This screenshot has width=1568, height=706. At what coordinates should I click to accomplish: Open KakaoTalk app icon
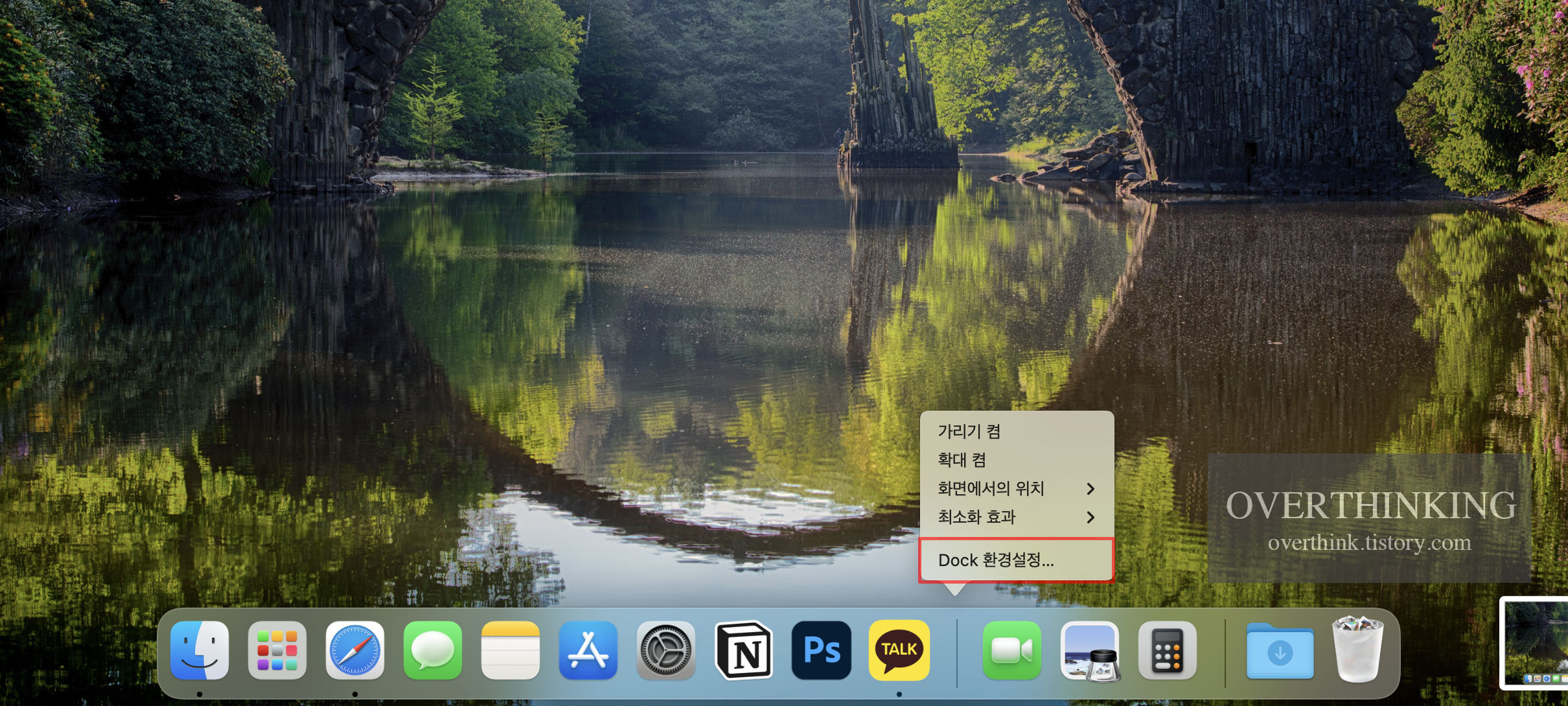click(899, 650)
